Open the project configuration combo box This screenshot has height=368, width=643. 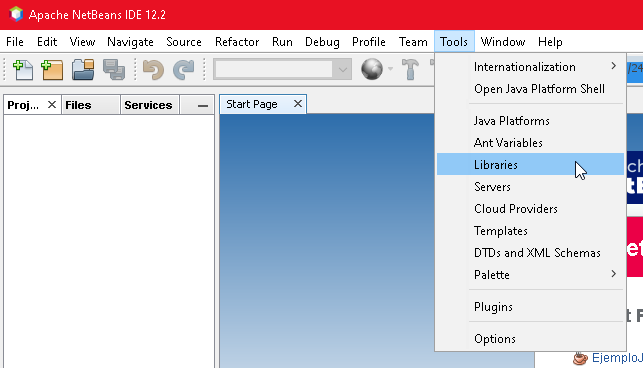[282, 69]
